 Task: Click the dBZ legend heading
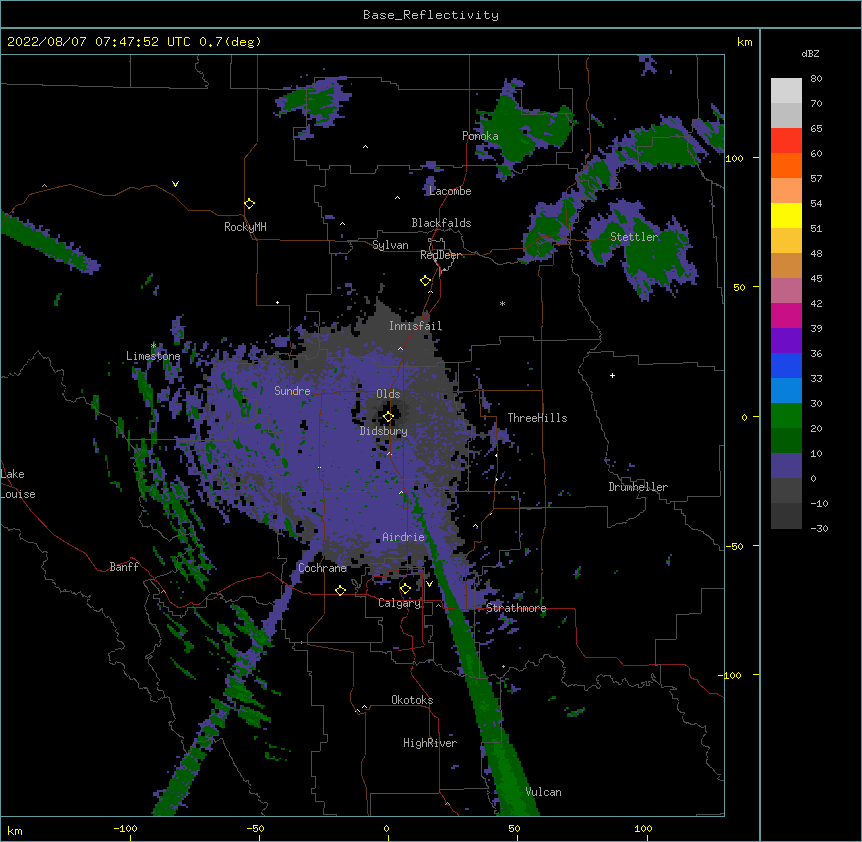click(810, 53)
